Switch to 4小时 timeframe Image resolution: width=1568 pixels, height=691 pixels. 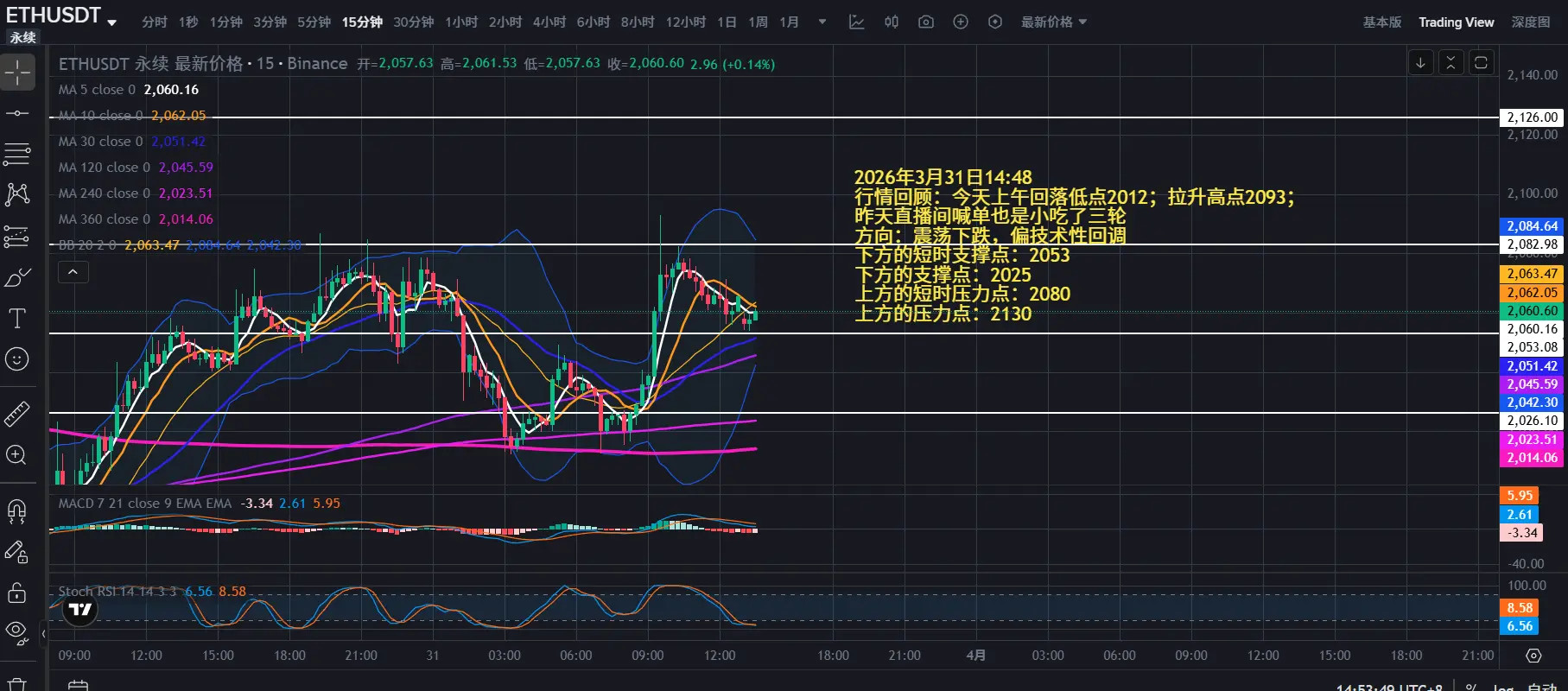tap(549, 22)
